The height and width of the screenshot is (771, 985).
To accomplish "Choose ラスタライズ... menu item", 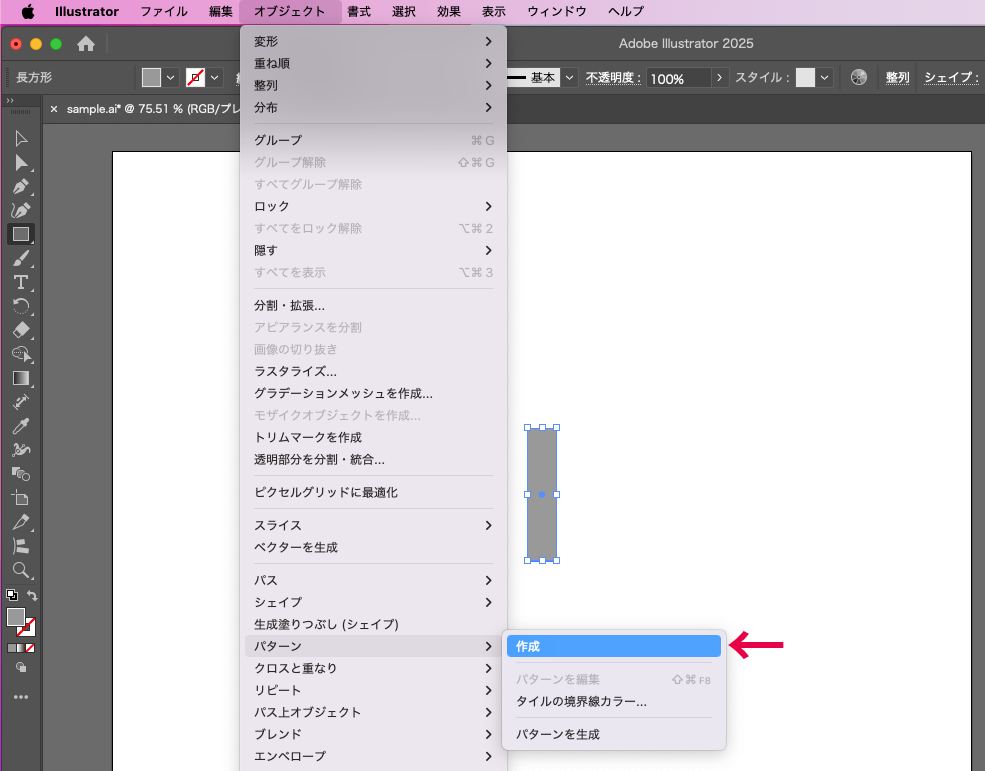I will pos(373,371).
